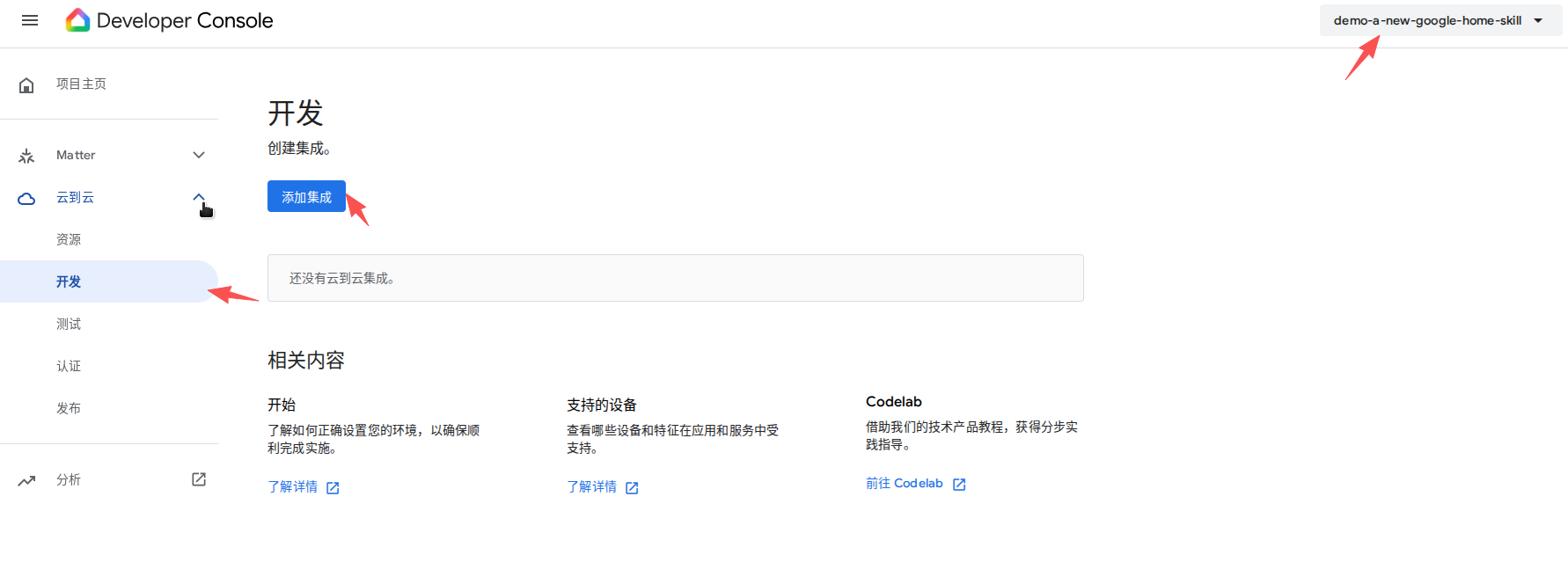This screenshot has width=1568, height=577.
Task: Click the 还没有云到云集成 message box
Action: click(676, 278)
